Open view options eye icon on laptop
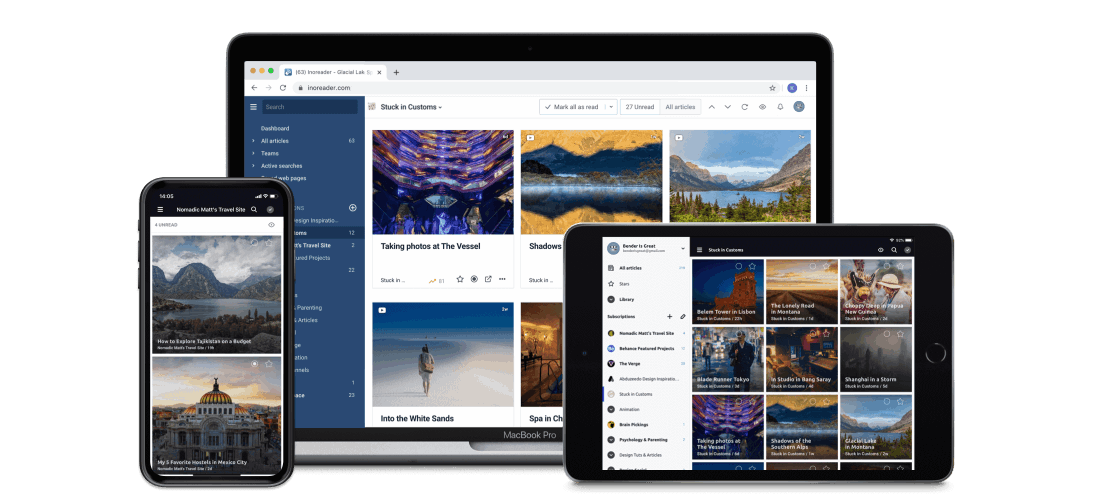Viewport: 1100px width, 500px height. (763, 107)
